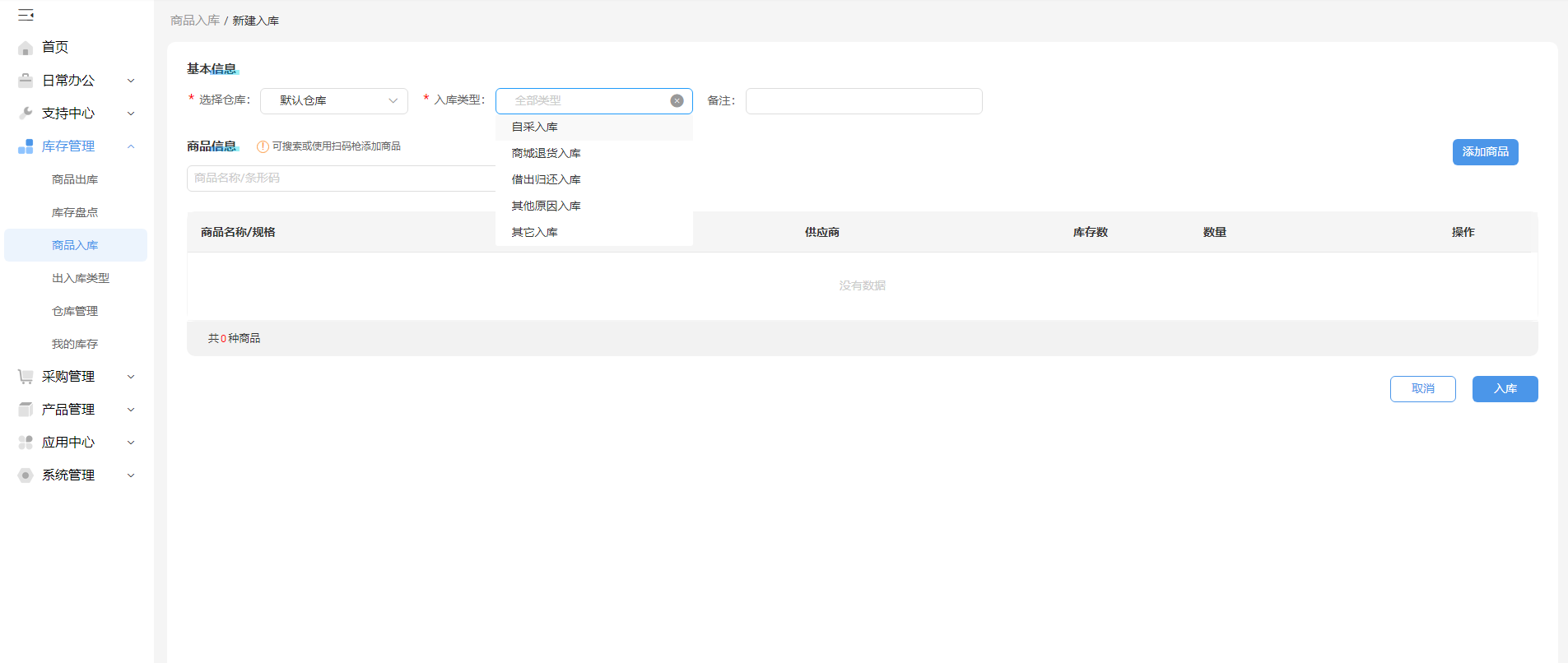Clear the 入库类型 selection with the X icon
The width and height of the screenshot is (1568, 663).
pyautogui.click(x=677, y=100)
